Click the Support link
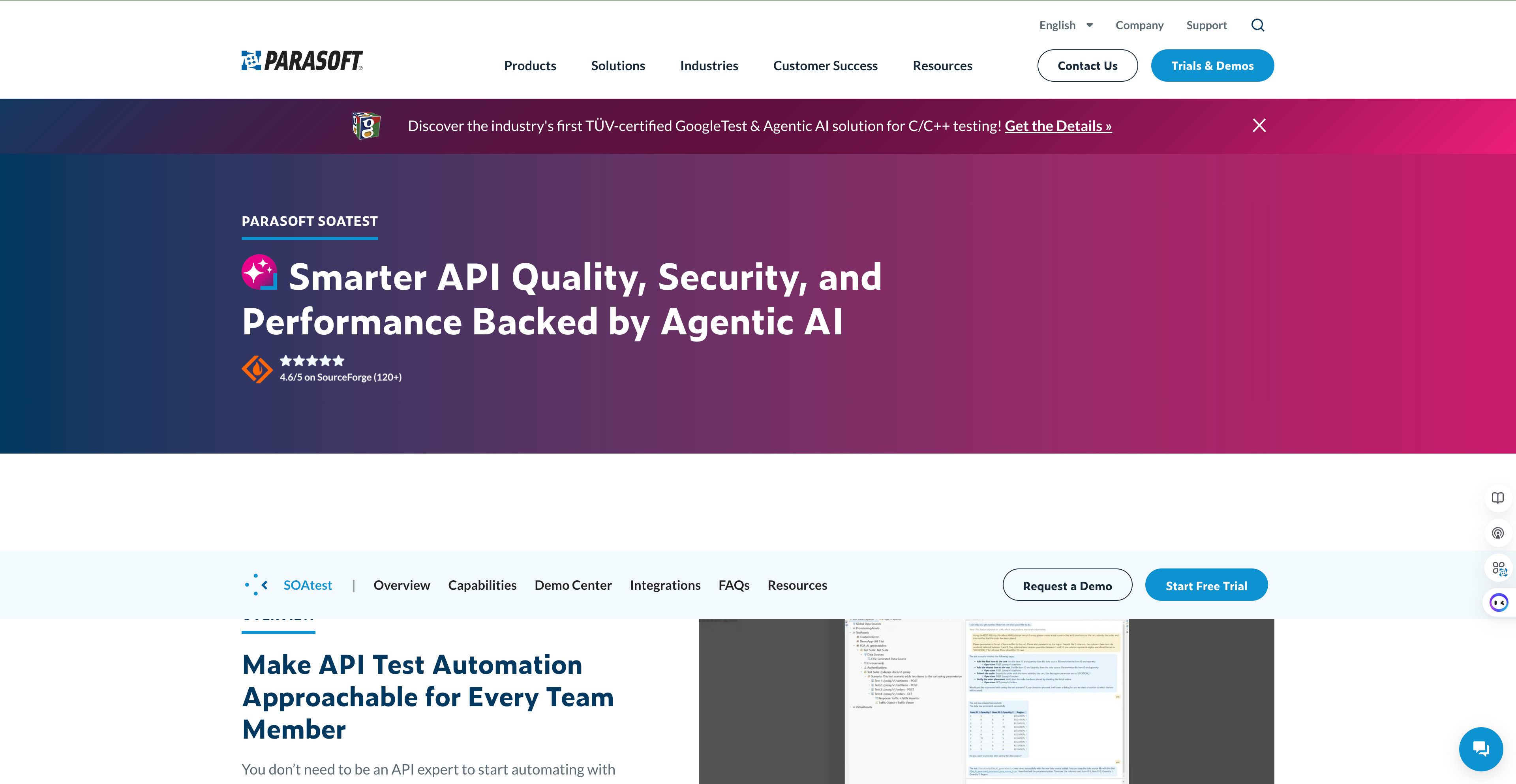 1206,25
